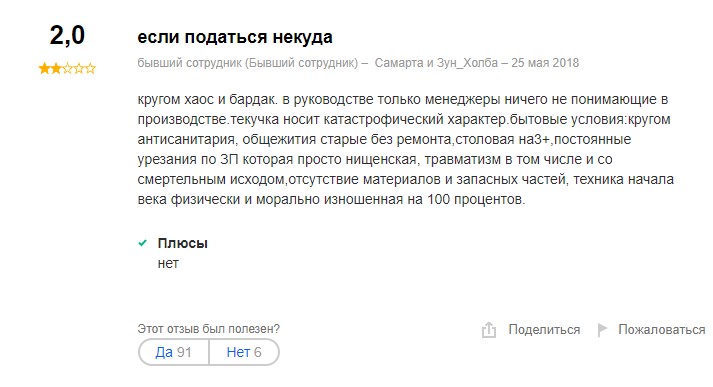Click the location 'Самарта и Зун_Холба'
Viewport: 713px width, 387px height.
(x=436, y=63)
